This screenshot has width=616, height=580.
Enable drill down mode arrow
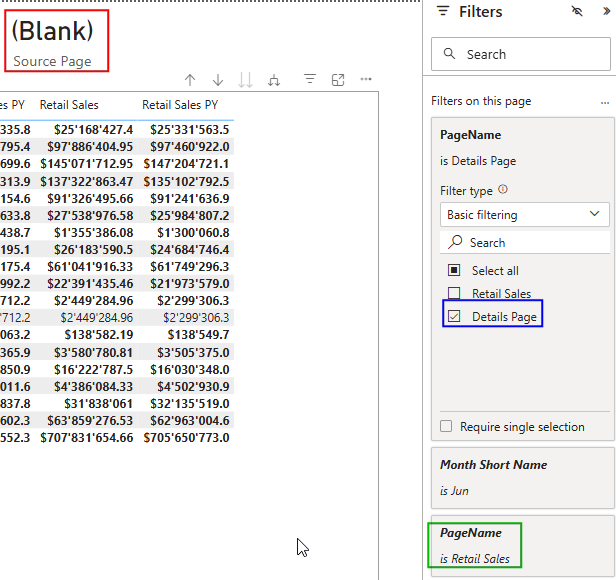click(x=218, y=80)
